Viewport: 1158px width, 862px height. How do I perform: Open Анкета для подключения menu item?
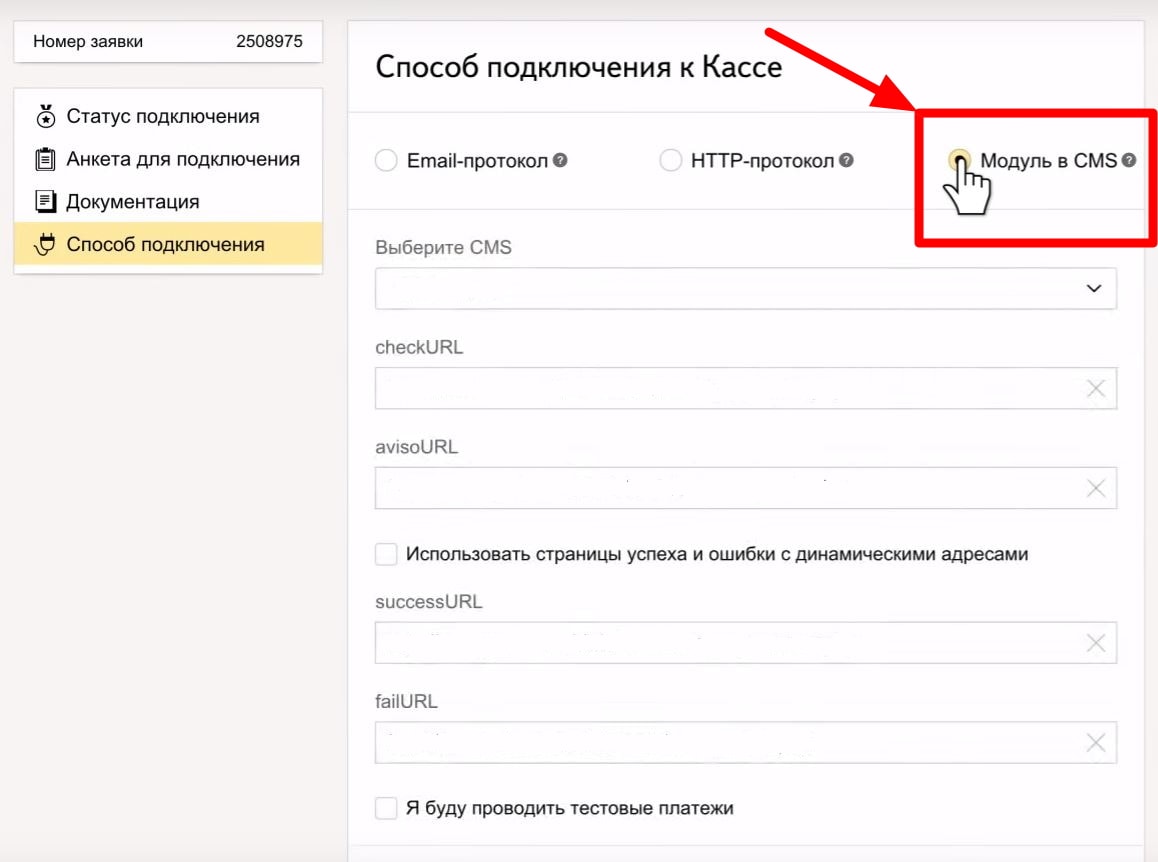168,159
